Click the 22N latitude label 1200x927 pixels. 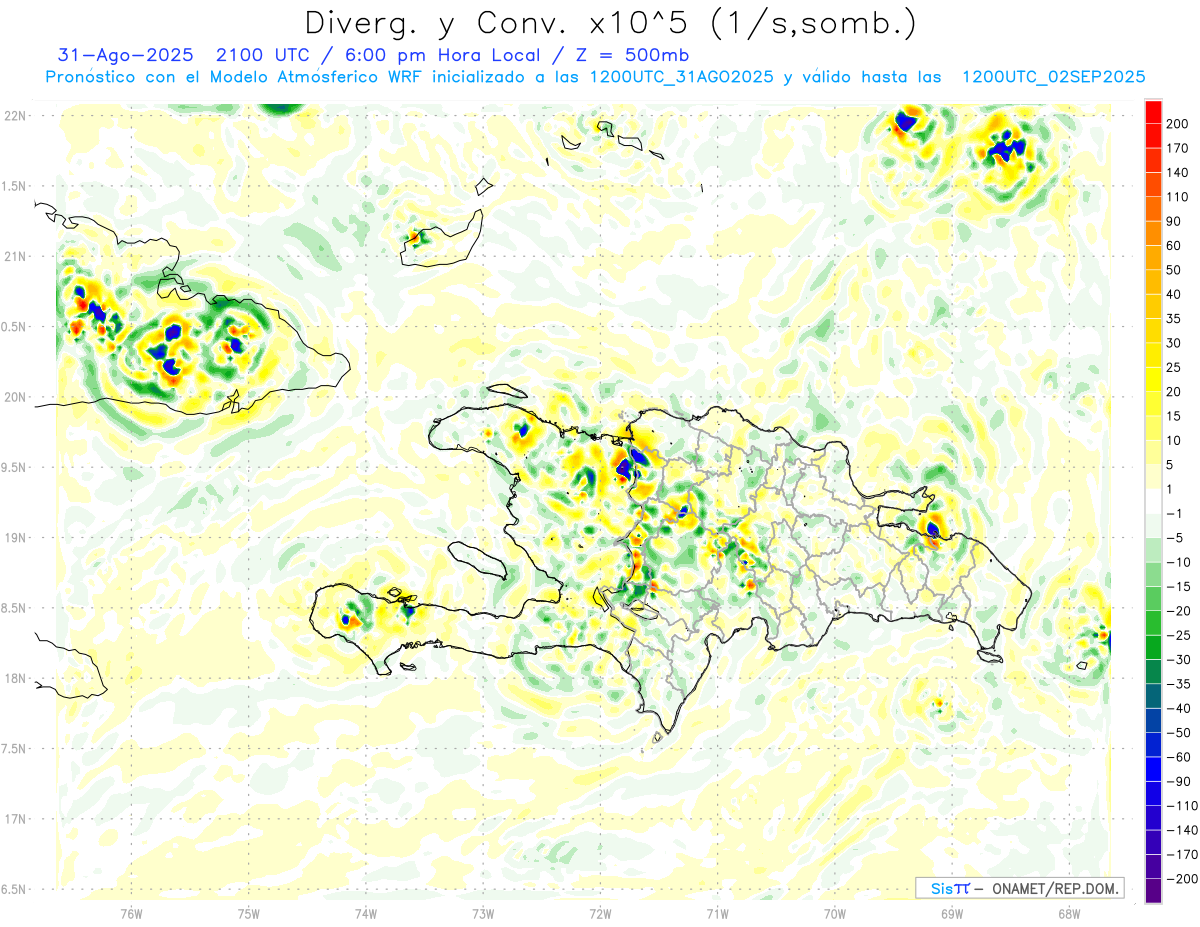[x=15, y=115]
